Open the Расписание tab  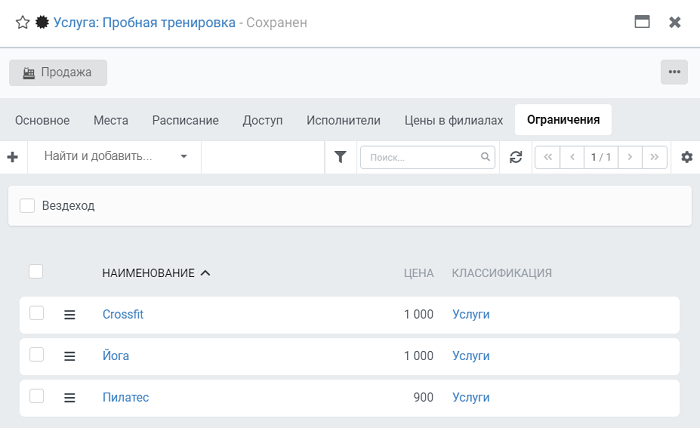click(x=185, y=120)
